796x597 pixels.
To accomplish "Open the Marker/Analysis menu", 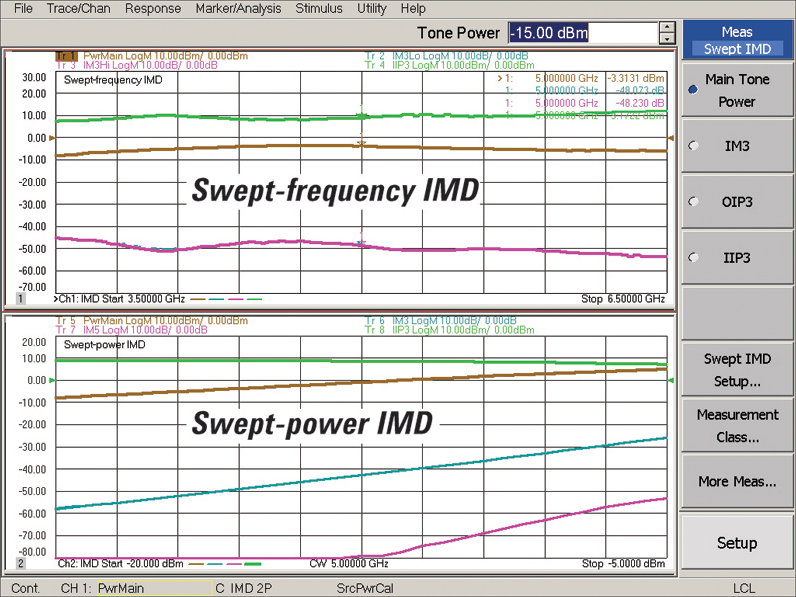I will click(240, 8).
